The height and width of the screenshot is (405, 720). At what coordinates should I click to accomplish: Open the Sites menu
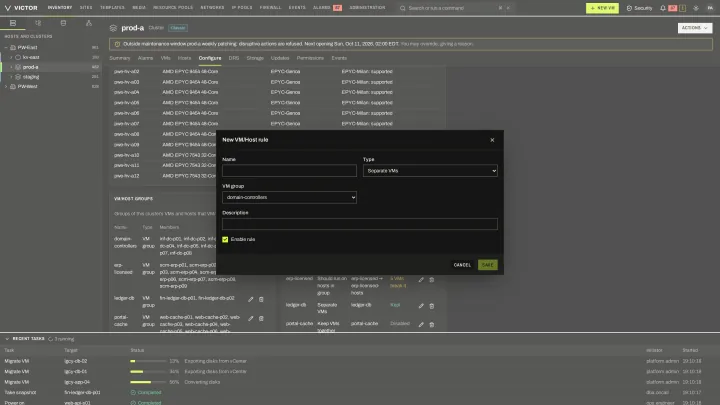click(86, 8)
